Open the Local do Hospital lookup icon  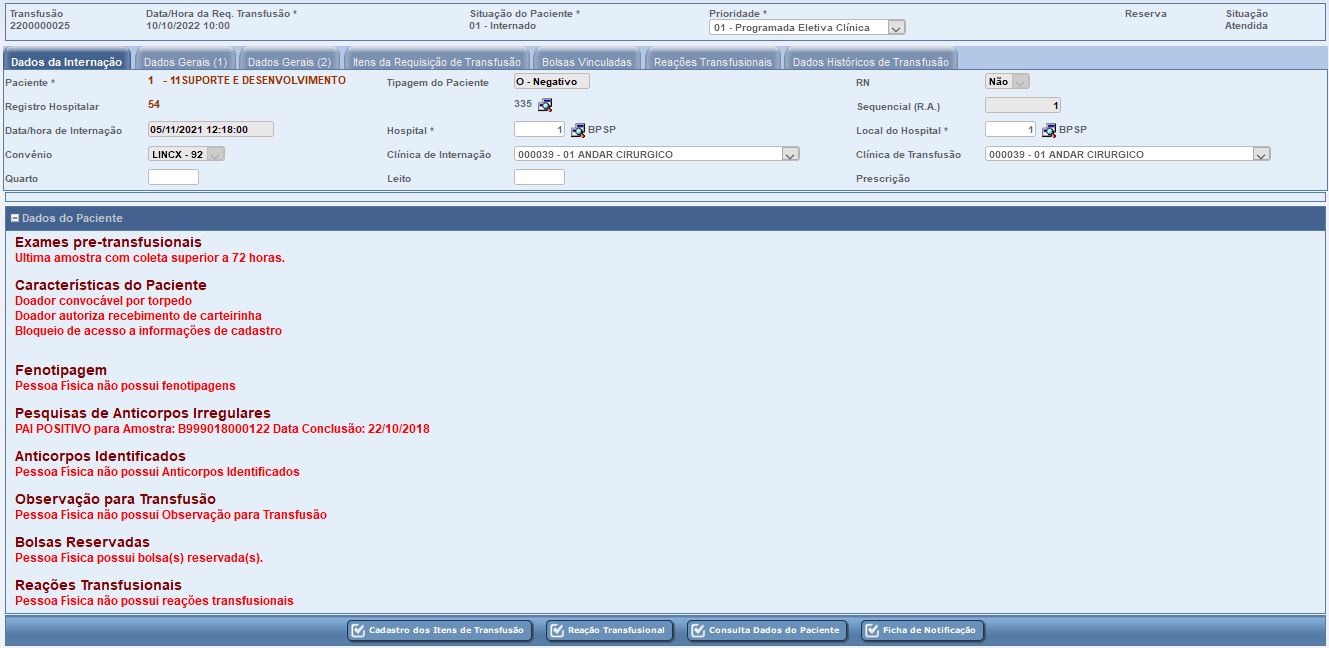[x=1049, y=130]
